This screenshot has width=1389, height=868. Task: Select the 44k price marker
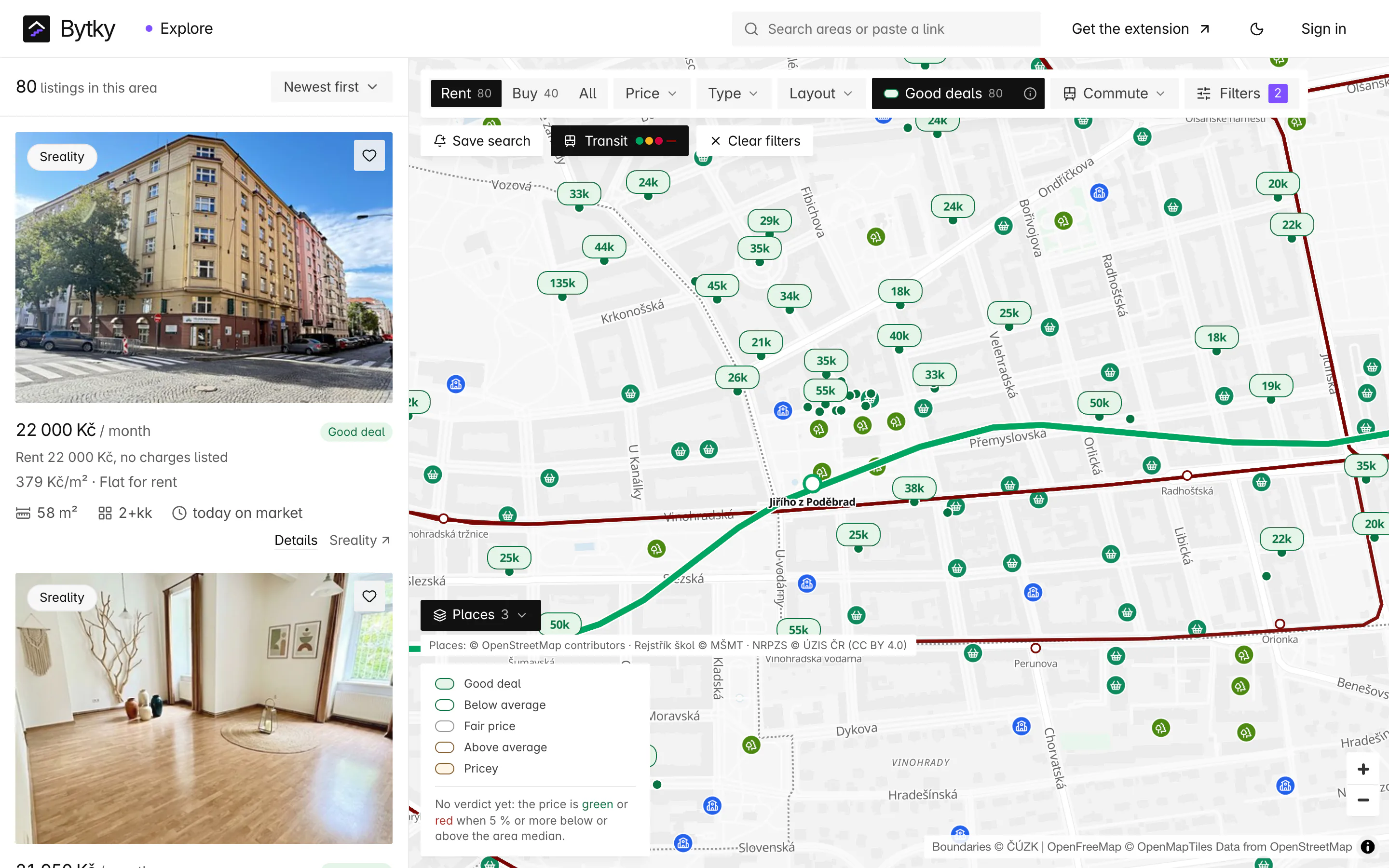click(604, 247)
